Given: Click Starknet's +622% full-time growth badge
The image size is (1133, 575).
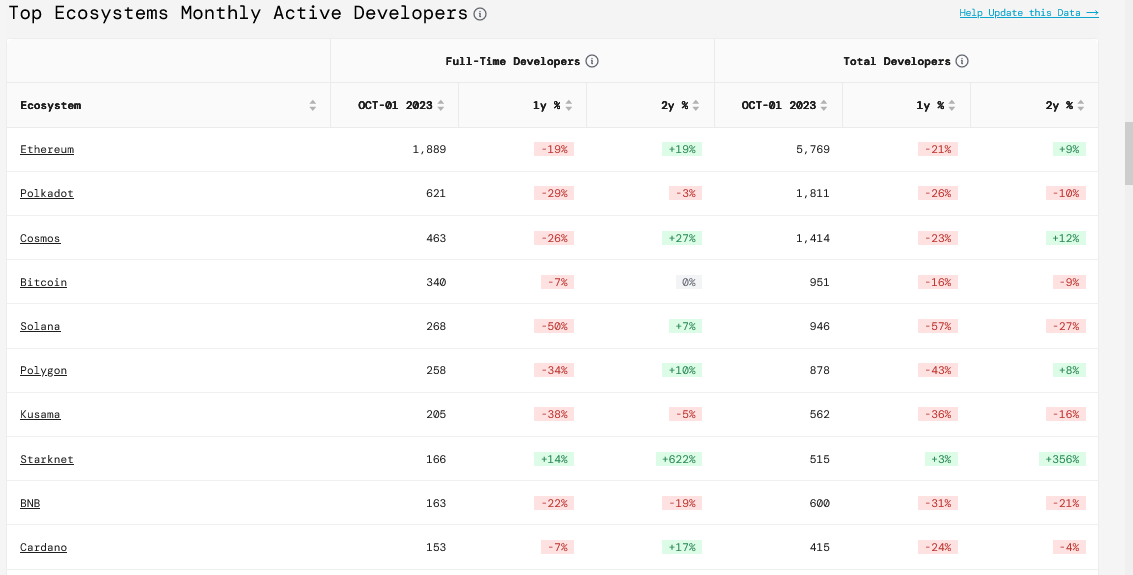Looking at the screenshot, I should [x=679, y=459].
